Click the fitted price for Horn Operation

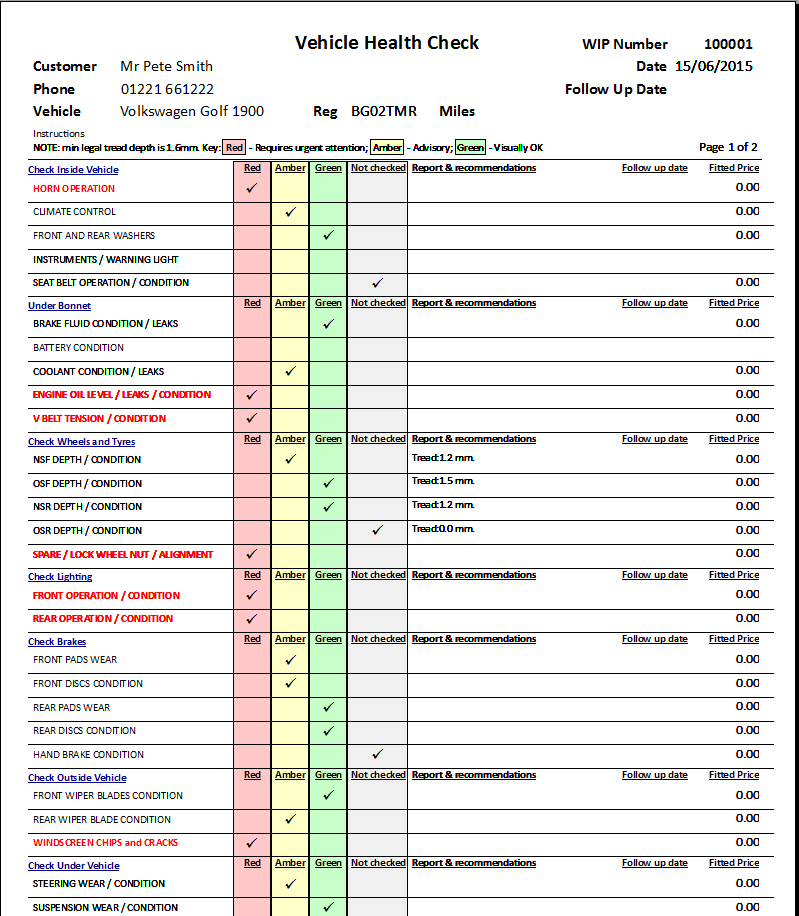[x=748, y=187]
